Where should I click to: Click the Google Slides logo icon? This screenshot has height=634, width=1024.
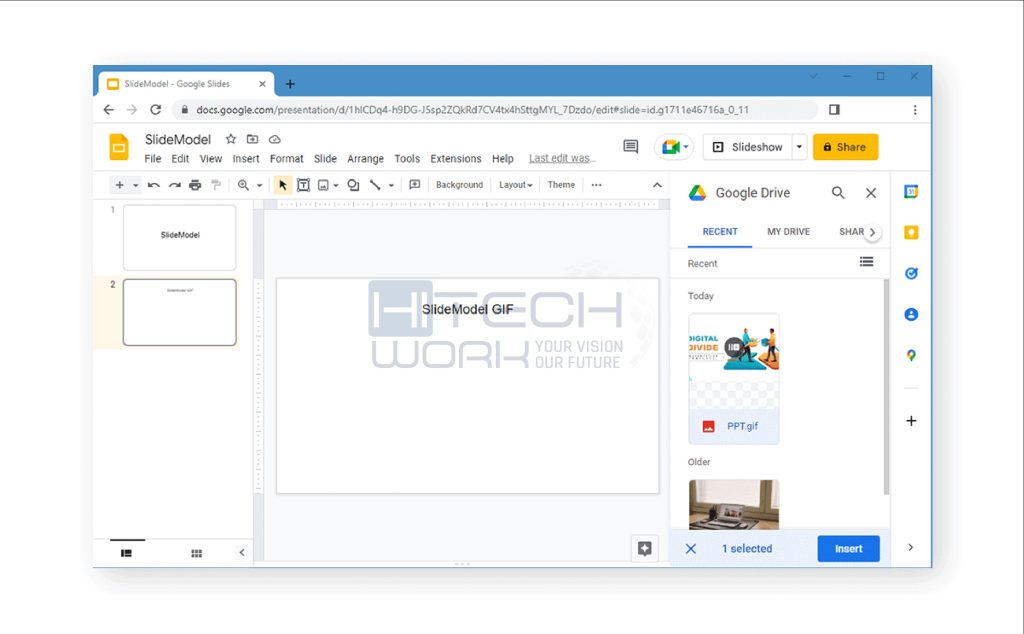click(x=119, y=147)
